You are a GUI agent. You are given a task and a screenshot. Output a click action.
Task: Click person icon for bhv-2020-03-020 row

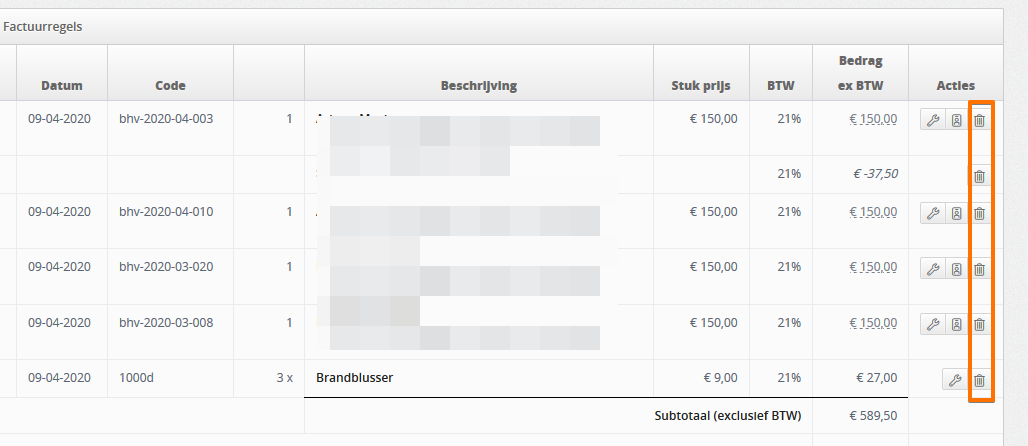pos(957,269)
